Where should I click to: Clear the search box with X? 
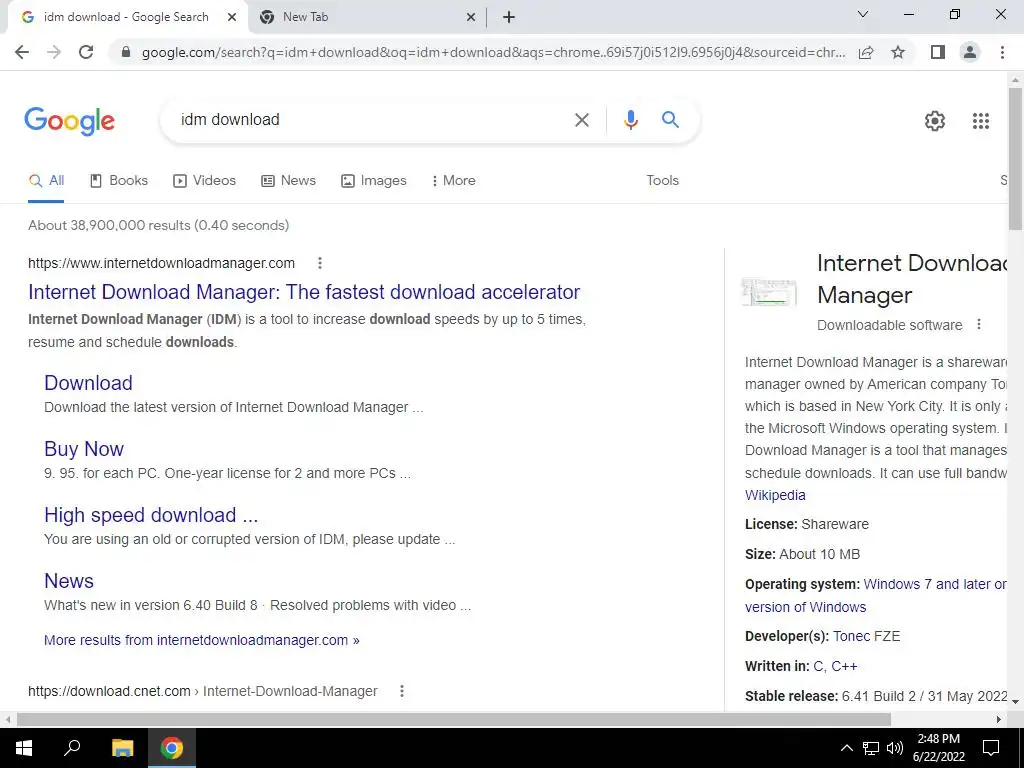coord(581,120)
